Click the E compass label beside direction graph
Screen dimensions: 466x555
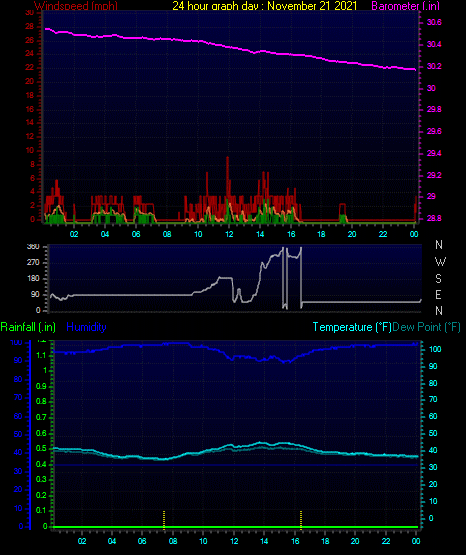click(x=438, y=294)
